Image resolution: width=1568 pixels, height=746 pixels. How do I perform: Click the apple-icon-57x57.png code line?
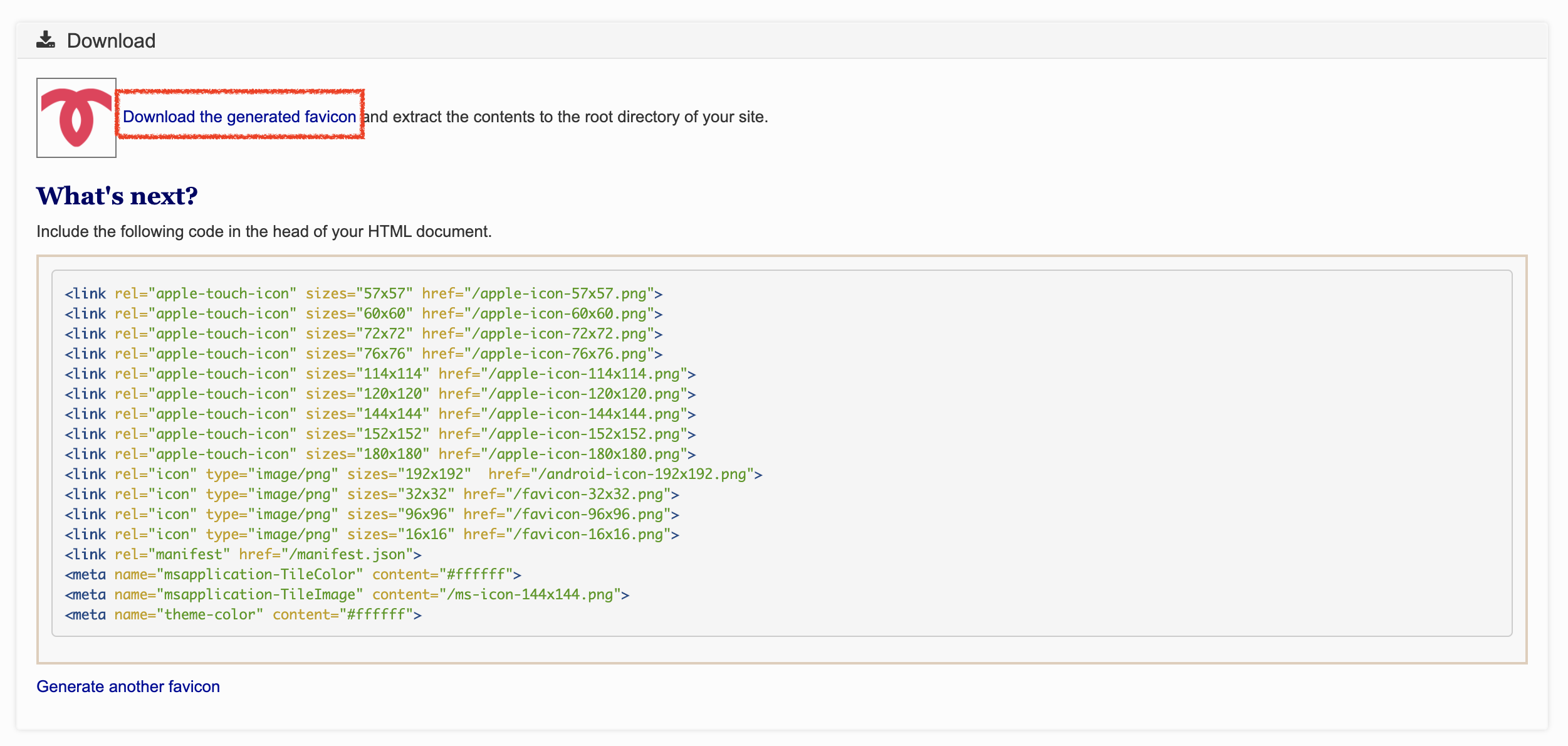[363, 293]
